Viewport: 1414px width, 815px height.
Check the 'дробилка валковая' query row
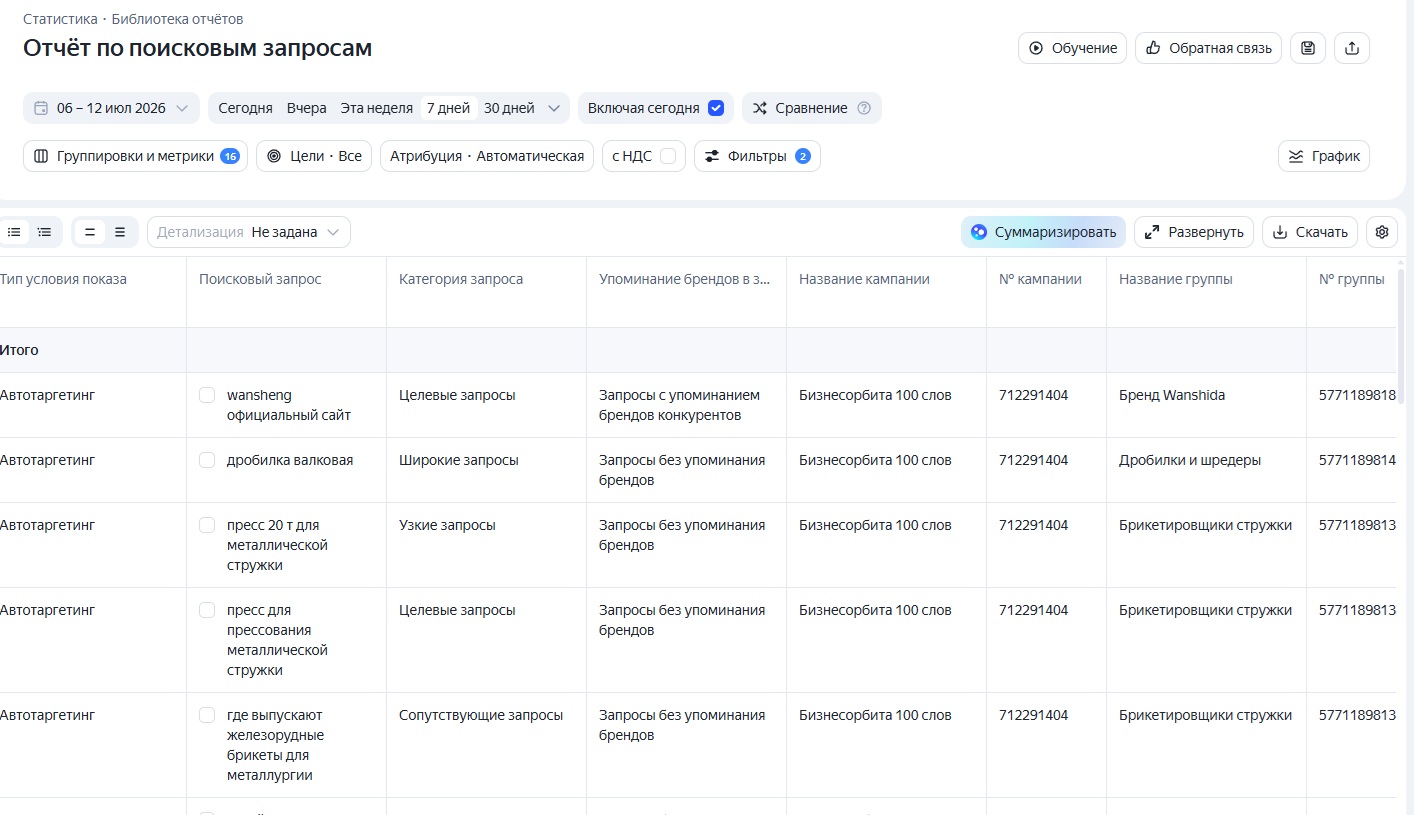pos(207,460)
